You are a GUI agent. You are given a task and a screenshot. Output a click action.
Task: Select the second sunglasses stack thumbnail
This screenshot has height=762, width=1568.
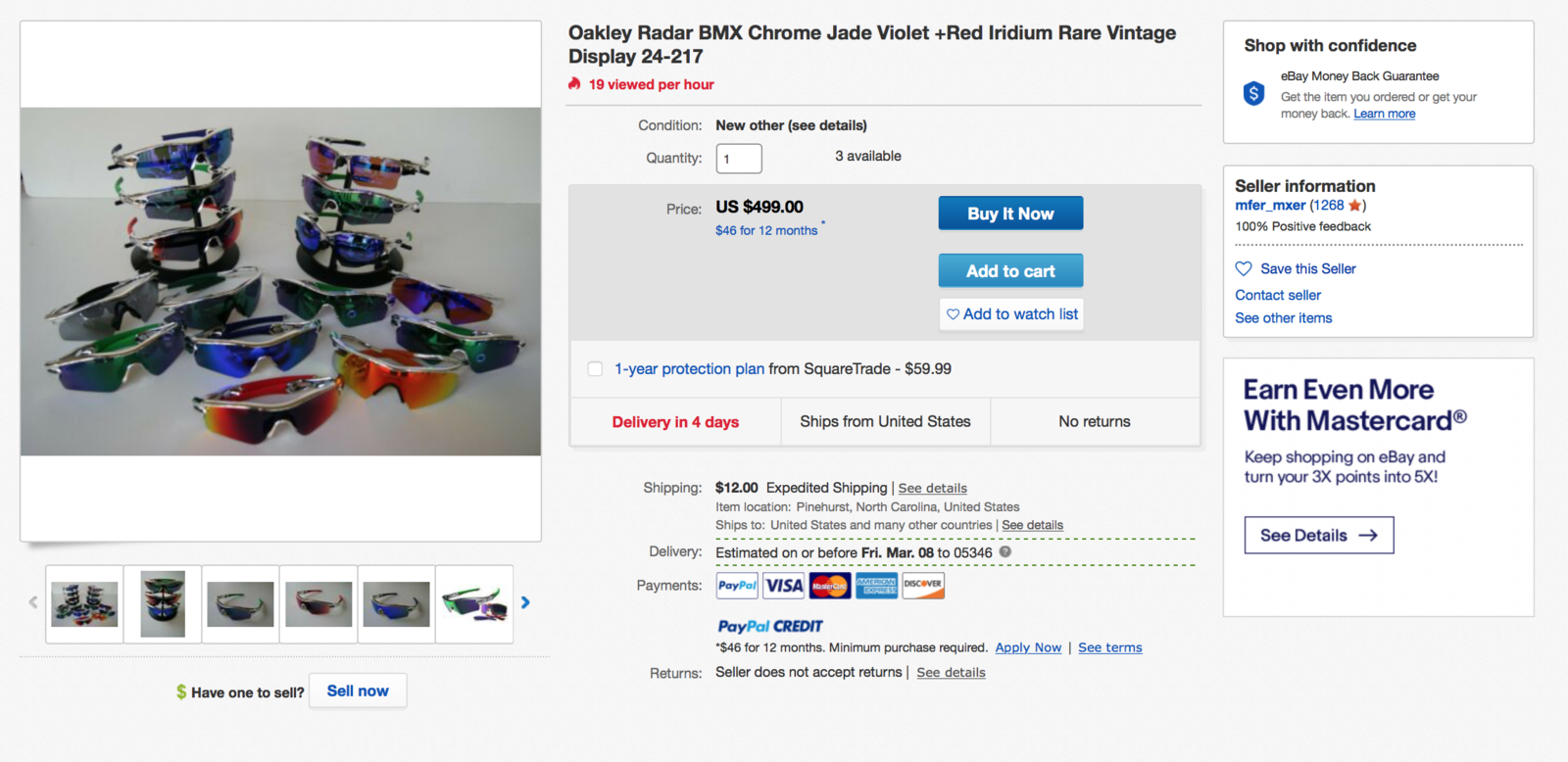(163, 603)
